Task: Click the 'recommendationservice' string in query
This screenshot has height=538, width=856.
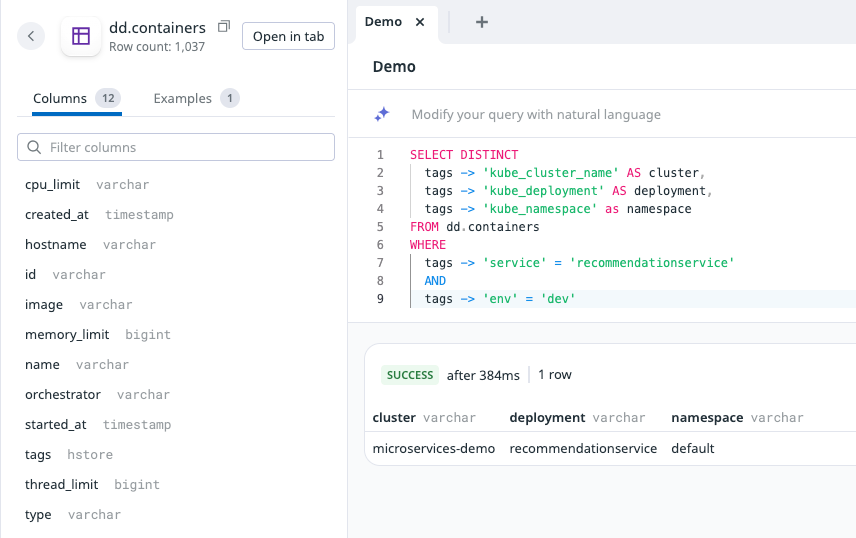Action: (x=652, y=263)
